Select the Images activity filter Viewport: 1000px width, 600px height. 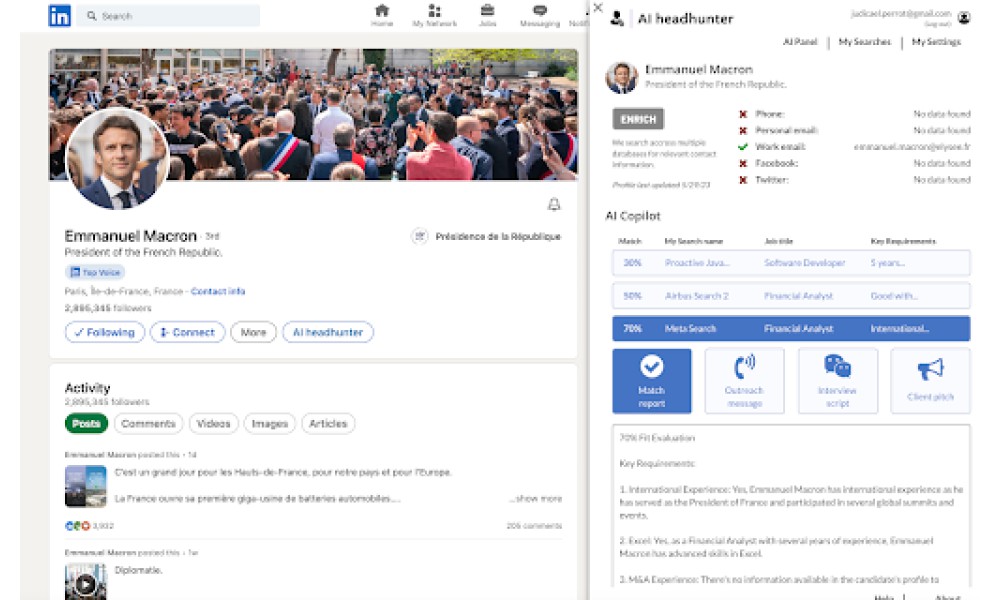(269, 423)
